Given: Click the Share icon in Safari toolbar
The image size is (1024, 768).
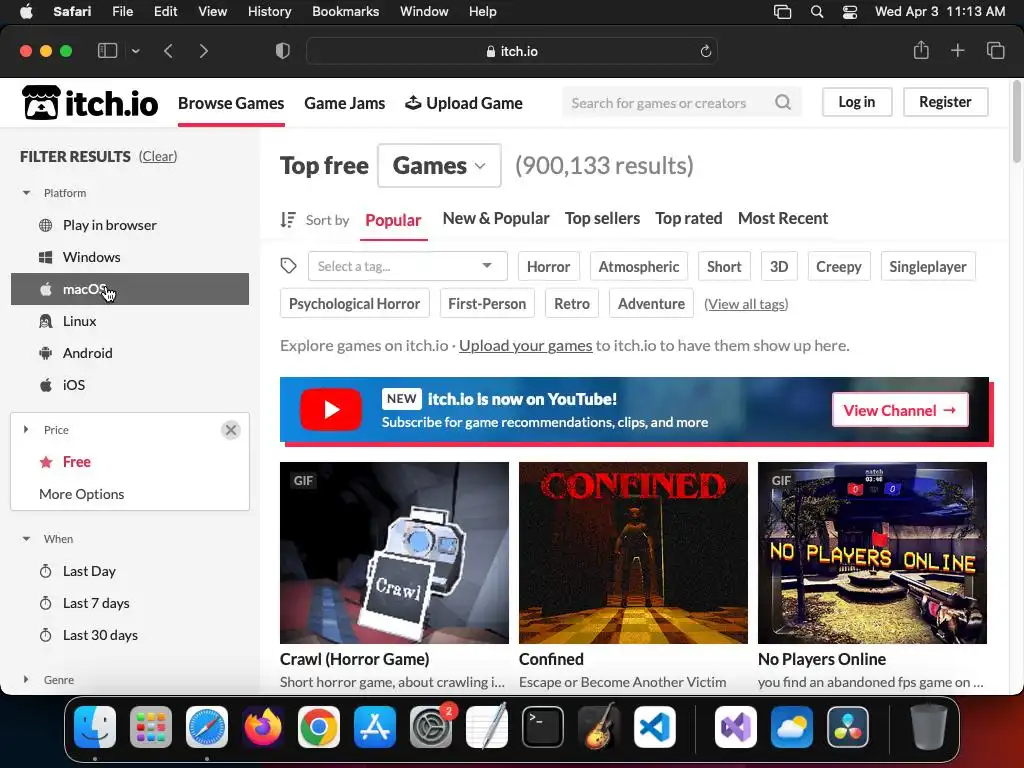Looking at the screenshot, I should tap(921, 50).
